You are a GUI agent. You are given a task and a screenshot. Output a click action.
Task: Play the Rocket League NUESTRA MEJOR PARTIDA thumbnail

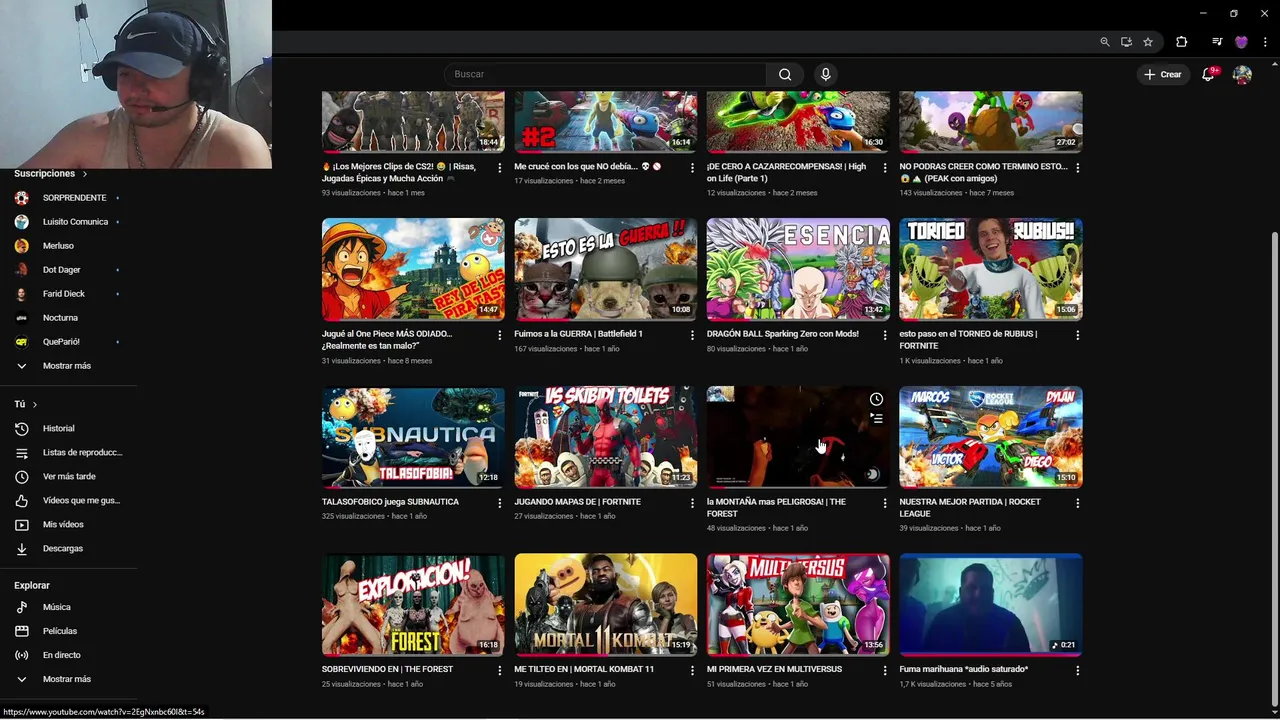(x=991, y=437)
